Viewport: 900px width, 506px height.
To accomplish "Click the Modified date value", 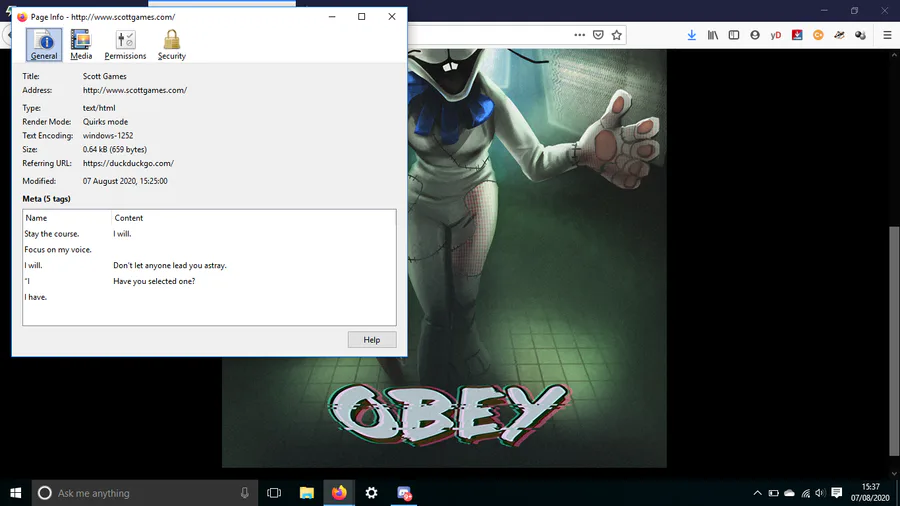I will tap(125, 181).
